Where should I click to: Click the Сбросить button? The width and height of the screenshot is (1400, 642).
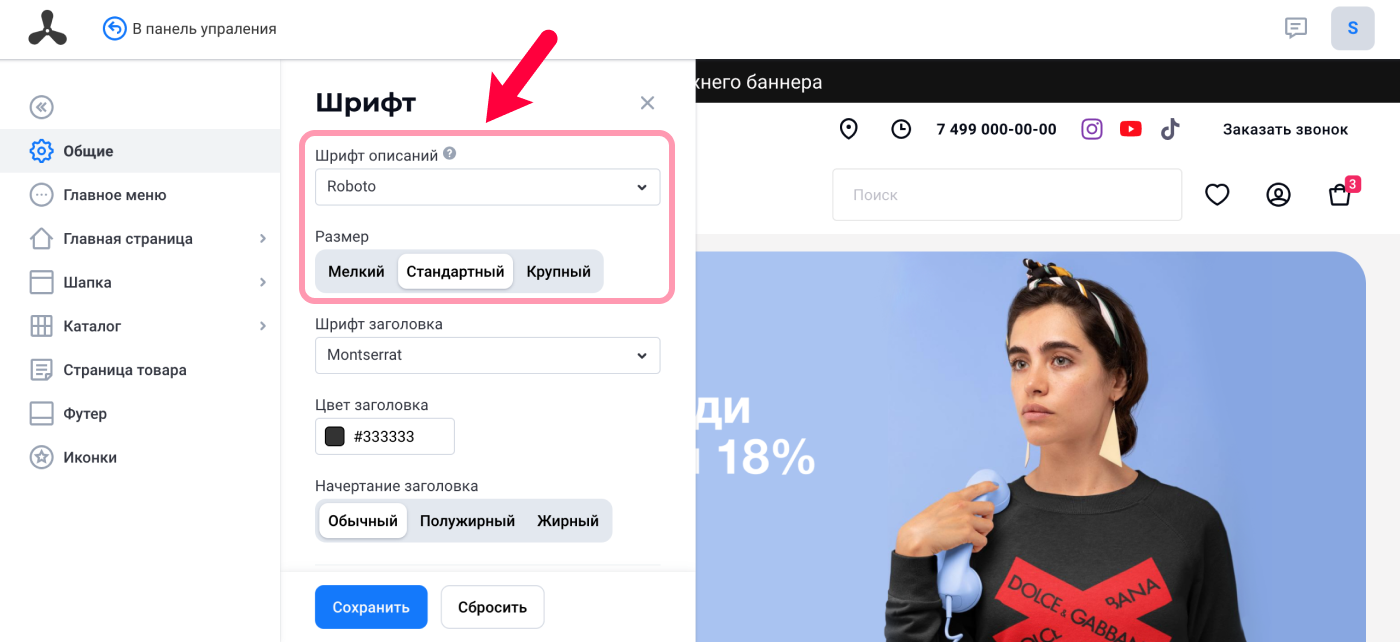[x=492, y=607]
